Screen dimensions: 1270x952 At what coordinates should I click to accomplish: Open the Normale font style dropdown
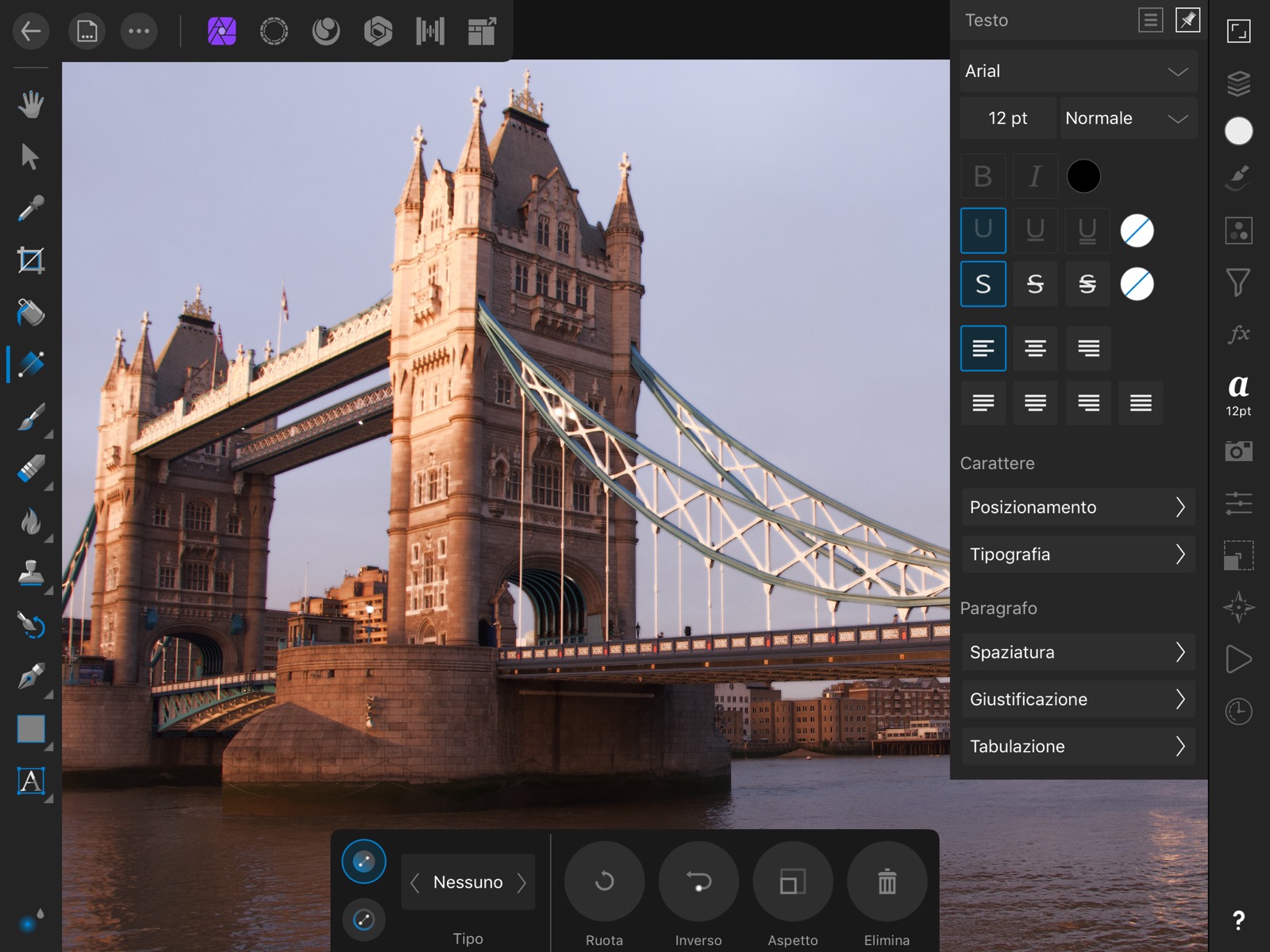click(x=1127, y=118)
